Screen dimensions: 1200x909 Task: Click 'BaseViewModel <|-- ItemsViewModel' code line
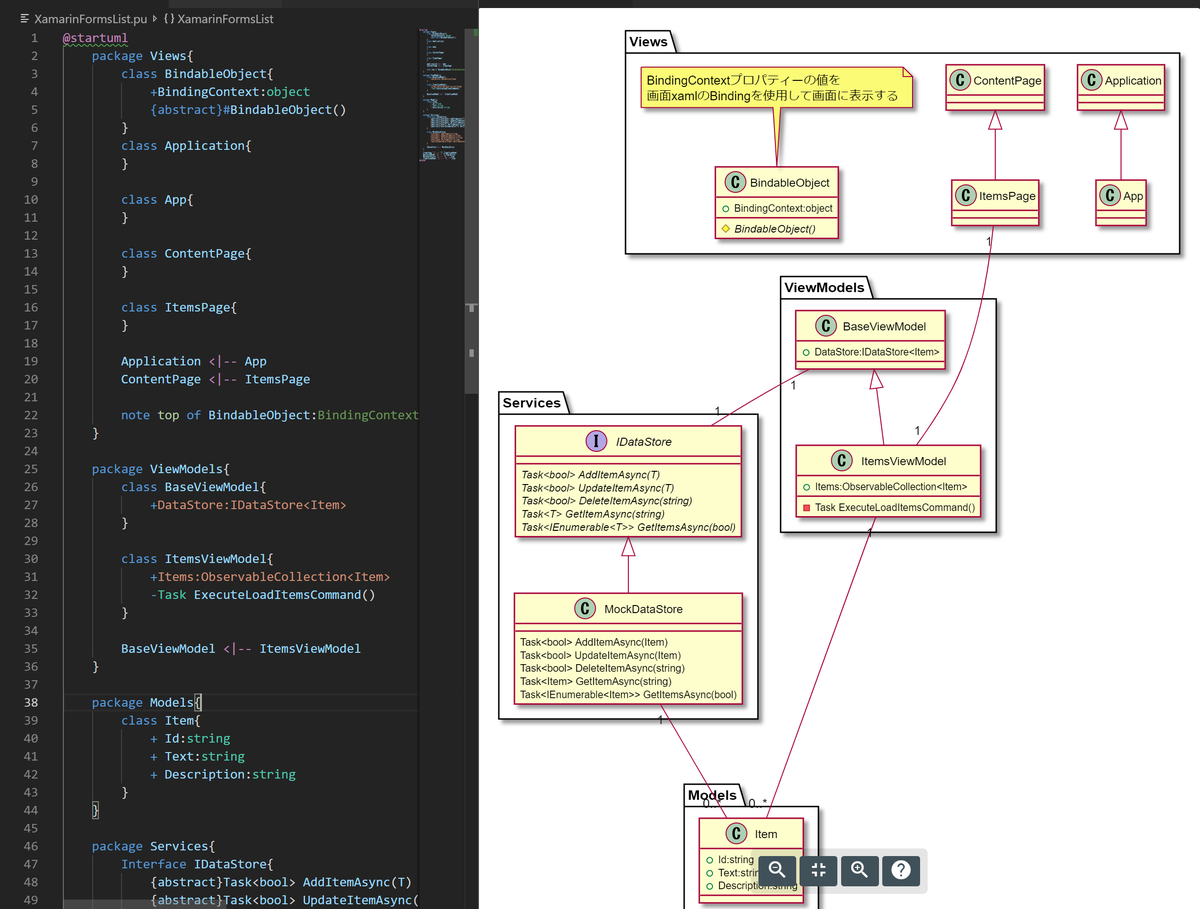click(x=241, y=649)
